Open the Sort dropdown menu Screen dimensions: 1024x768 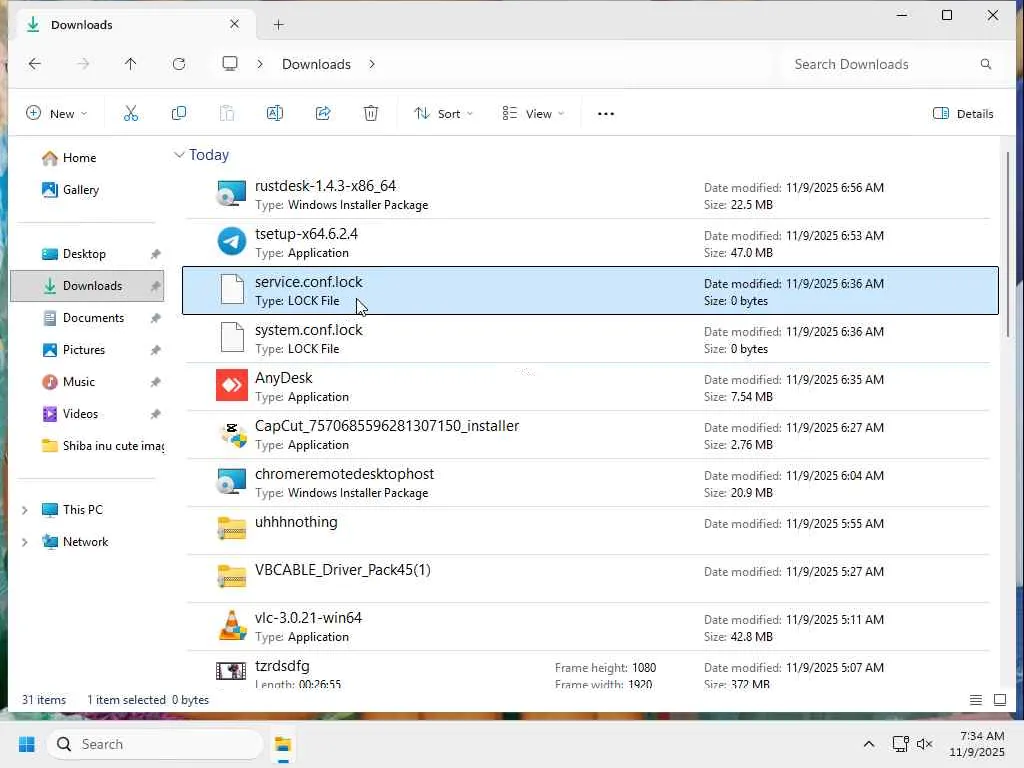click(443, 114)
